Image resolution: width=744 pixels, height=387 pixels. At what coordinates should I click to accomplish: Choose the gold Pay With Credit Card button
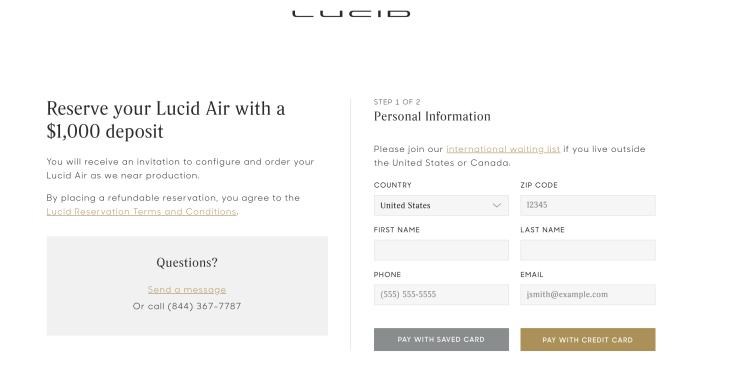click(587, 340)
